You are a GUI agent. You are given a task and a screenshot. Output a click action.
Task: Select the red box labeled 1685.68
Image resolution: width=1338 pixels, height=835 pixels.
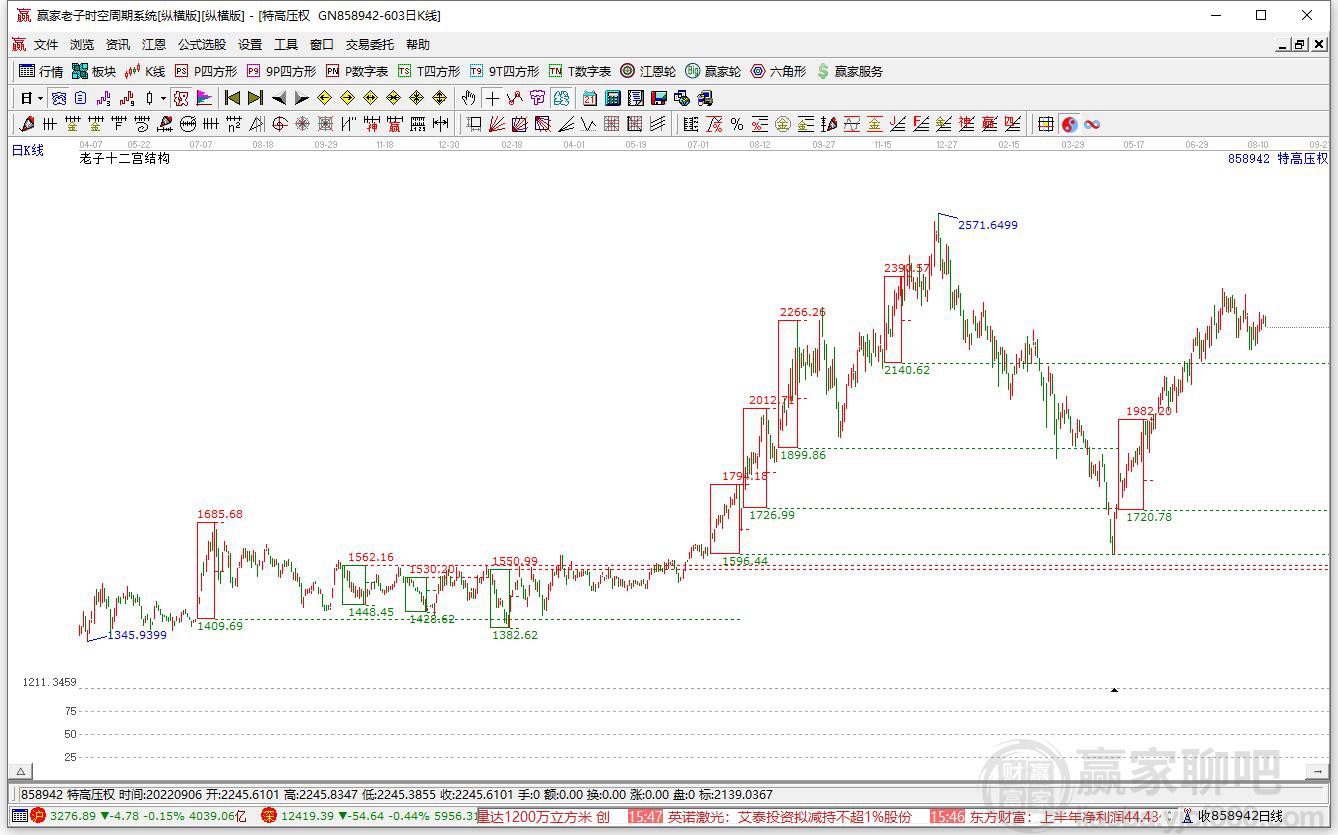click(x=206, y=570)
